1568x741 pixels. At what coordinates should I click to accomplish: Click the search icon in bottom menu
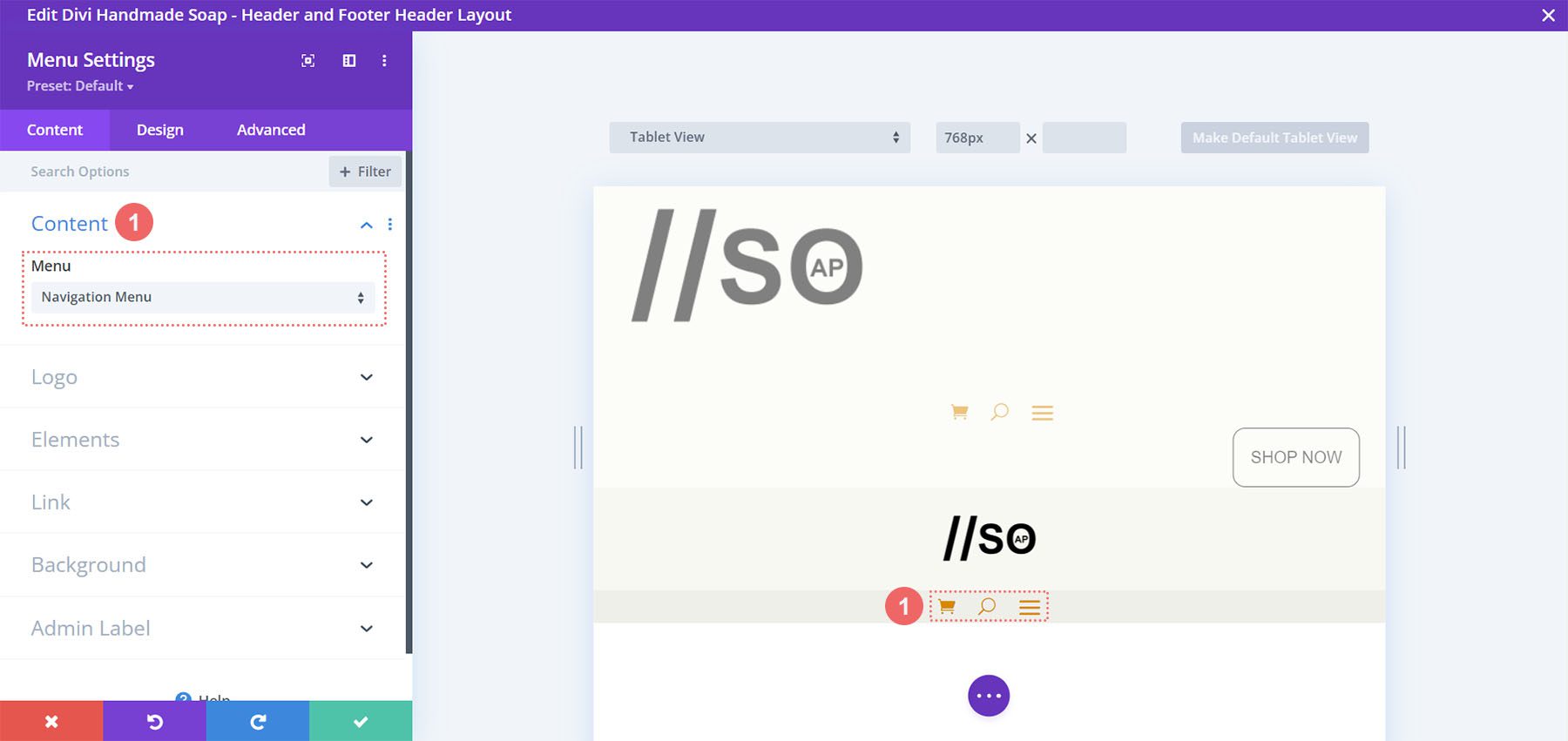(987, 606)
